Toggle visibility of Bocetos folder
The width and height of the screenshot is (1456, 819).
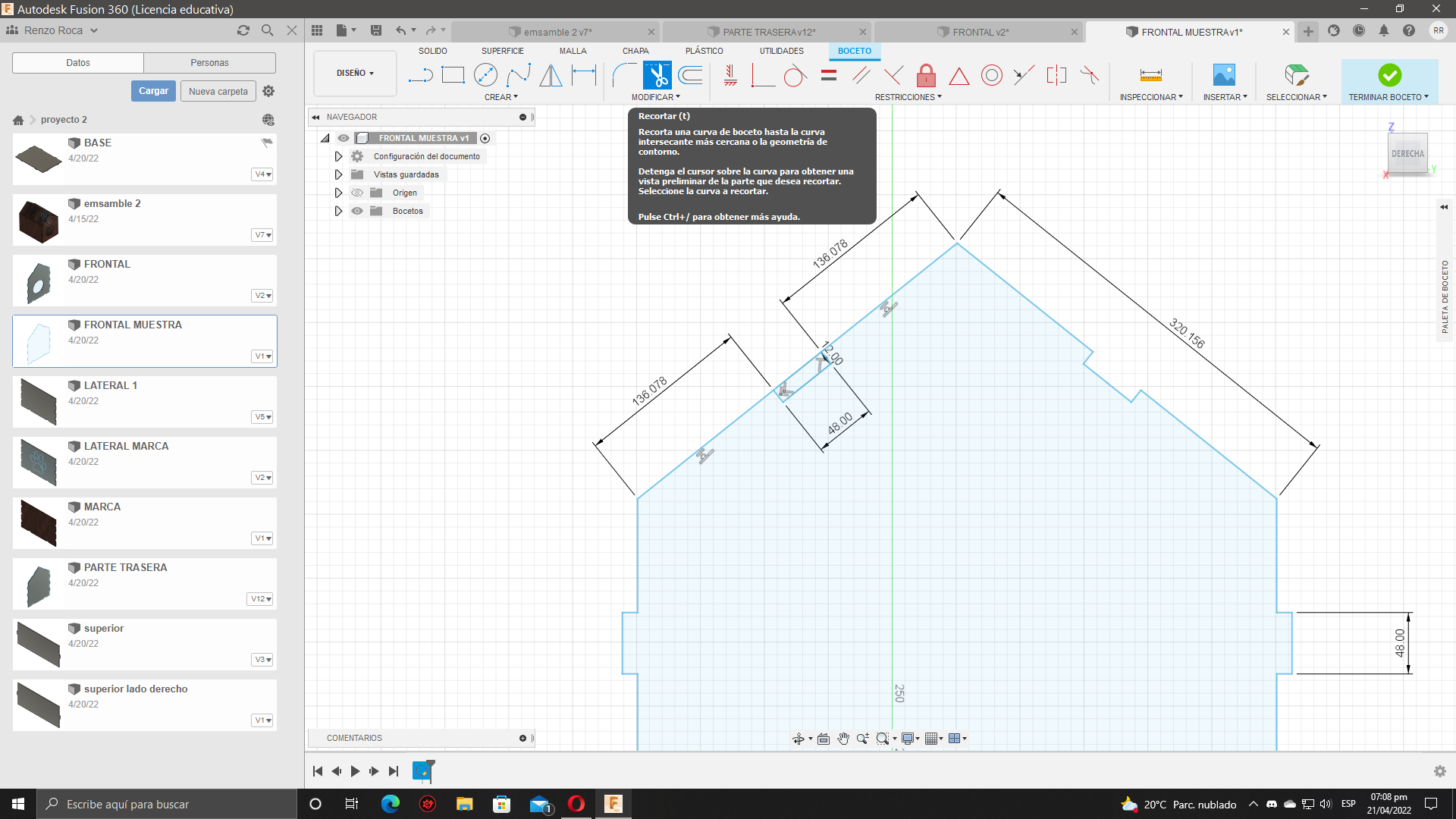click(x=357, y=211)
